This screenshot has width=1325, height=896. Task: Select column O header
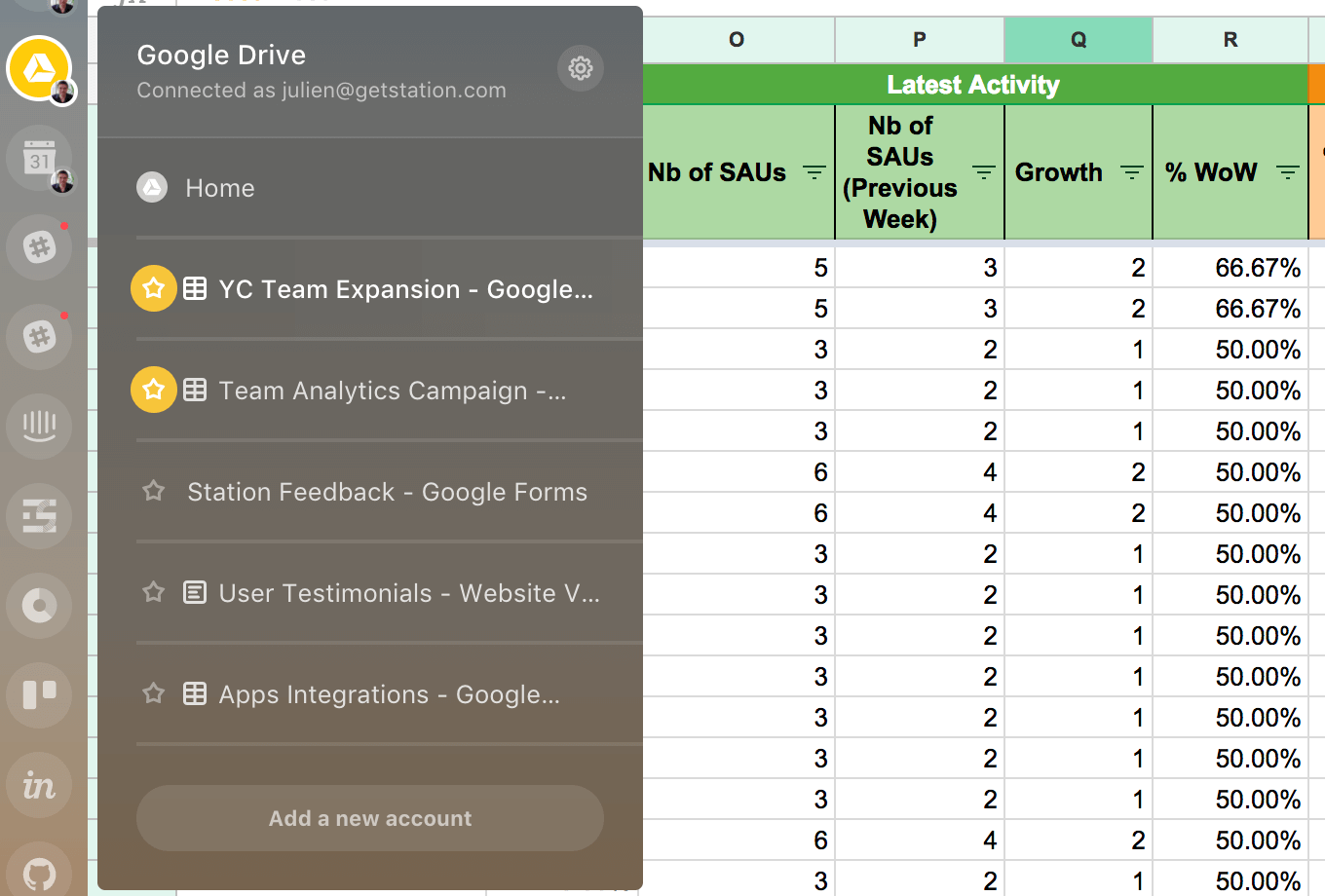coord(738,40)
